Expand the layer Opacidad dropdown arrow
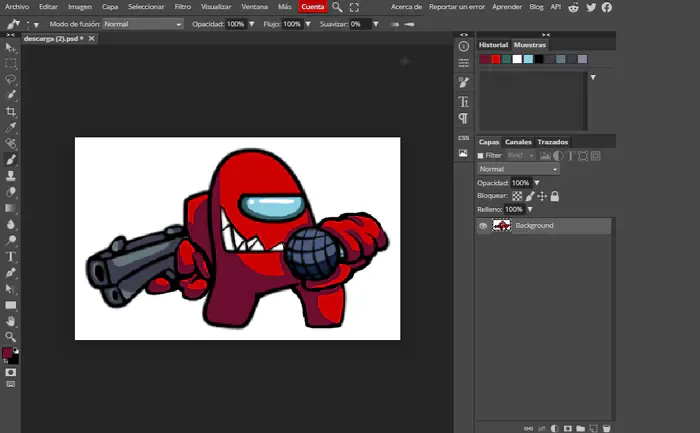This screenshot has height=433, width=700. 537,183
